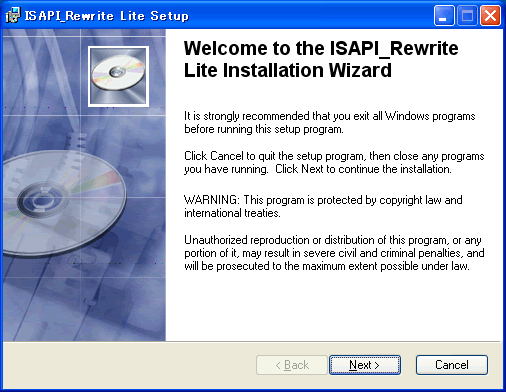Click the empty footer area left of Back
This screenshot has height=392, width=506.
click(x=128, y=365)
